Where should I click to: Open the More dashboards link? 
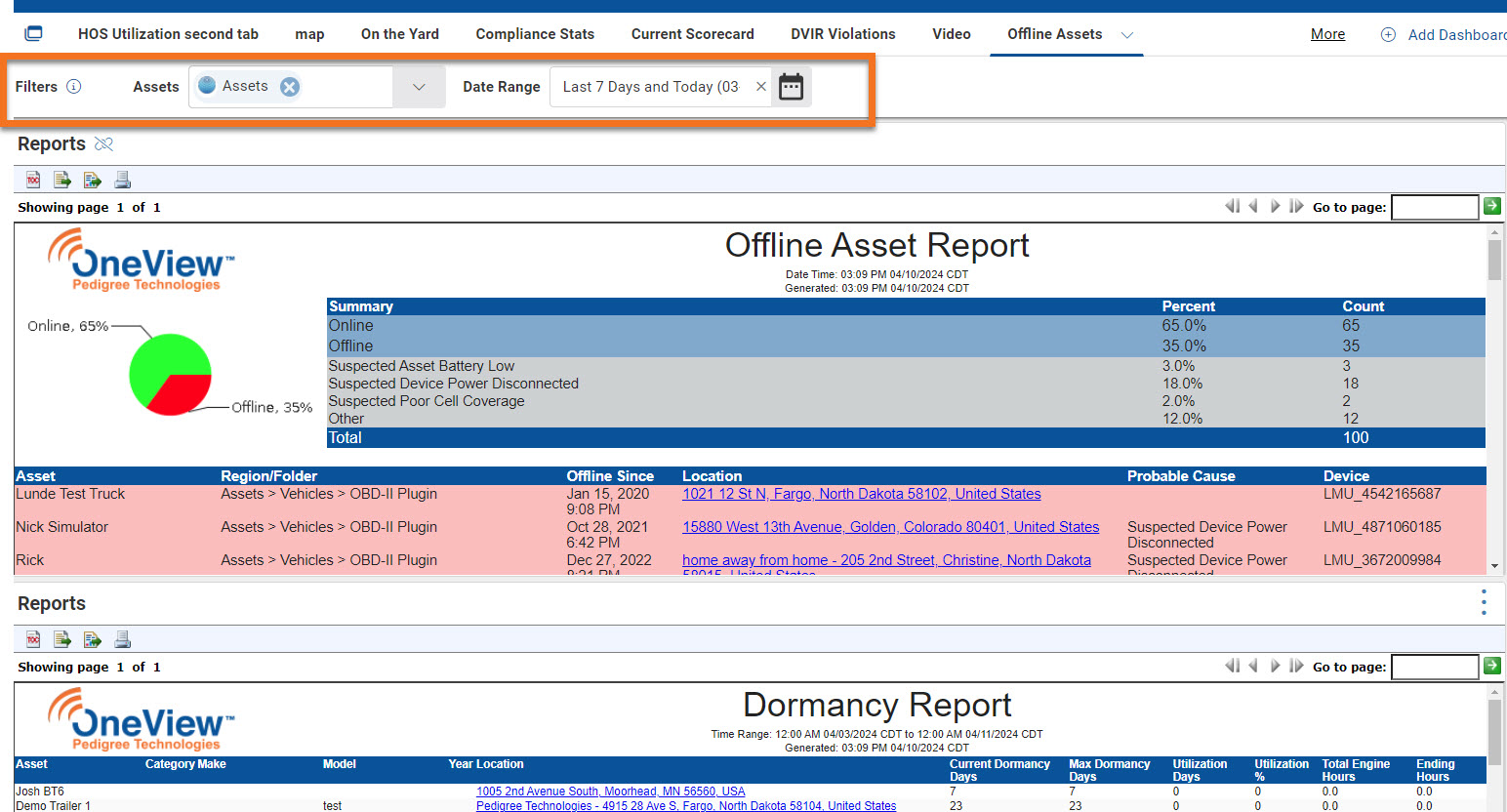1327,34
